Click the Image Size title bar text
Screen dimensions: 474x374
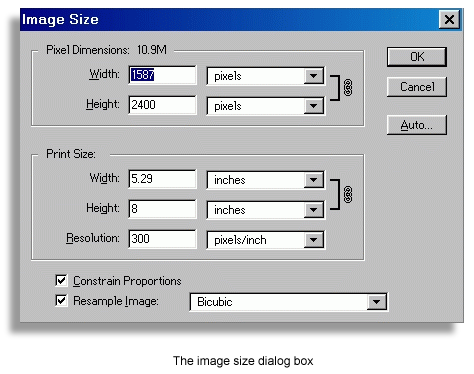click(60, 19)
